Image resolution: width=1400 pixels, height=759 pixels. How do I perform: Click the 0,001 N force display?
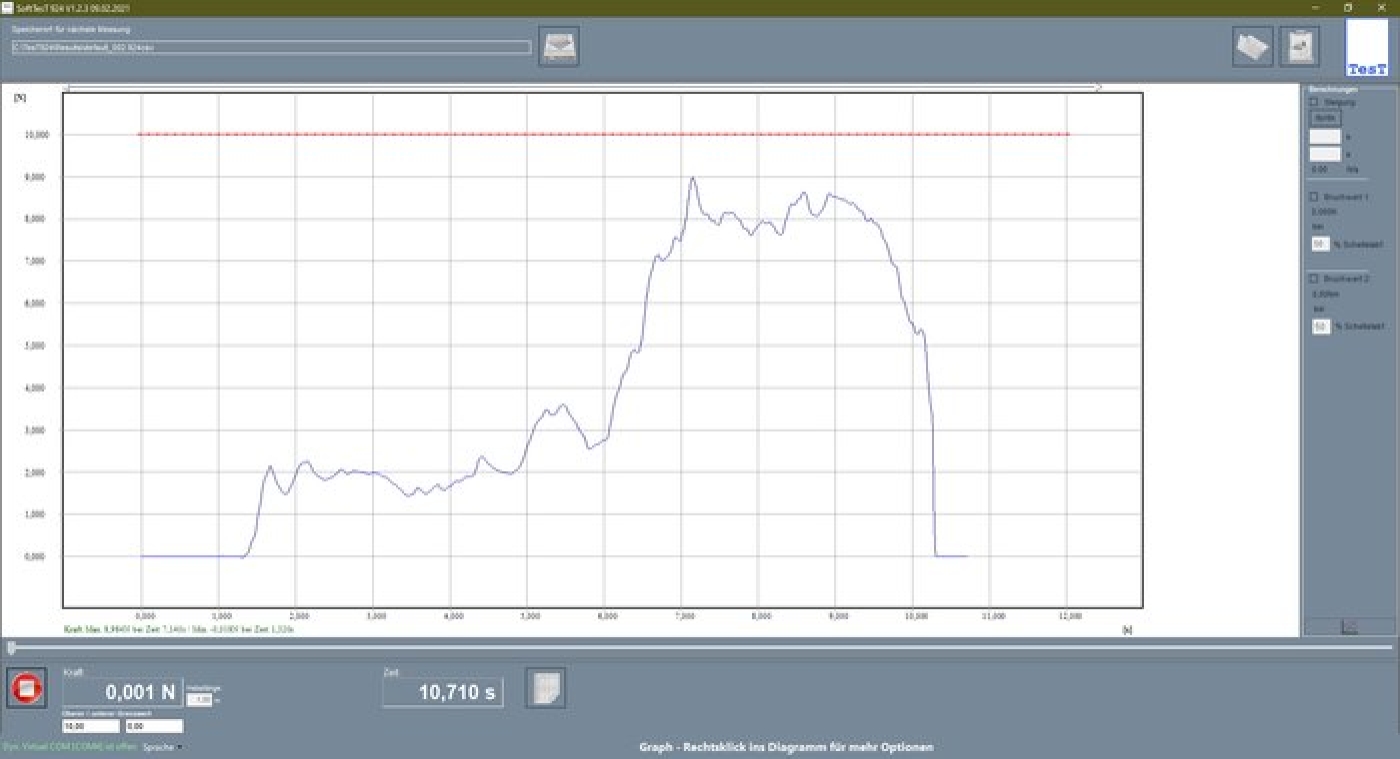(x=123, y=692)
